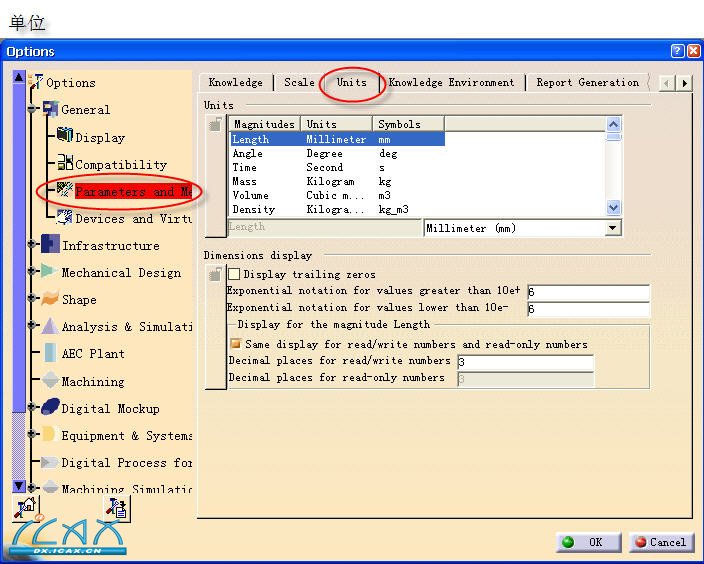Image resolution: width=704 pixels, height=564 pixels.
Task: Toggle Same display for read/write numbers
Action: click(235, 344)
